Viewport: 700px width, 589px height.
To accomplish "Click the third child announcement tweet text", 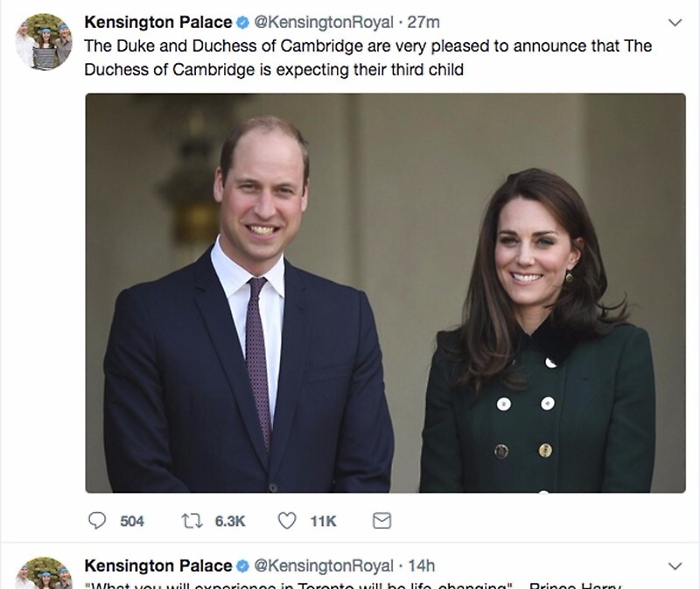I will point(368,58).
